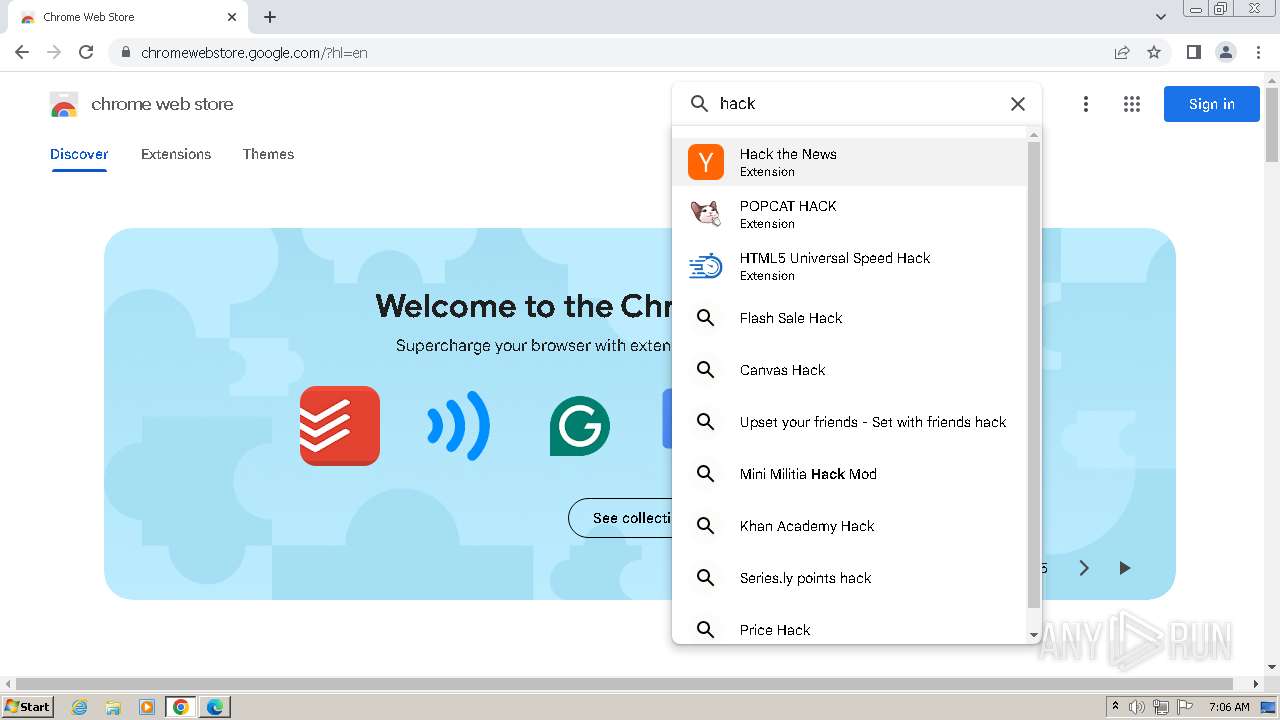This screenshot has height=720, width=1280.
Task: Select the Chrome Web Store browser tab
Action: click(x=129, y=17)
